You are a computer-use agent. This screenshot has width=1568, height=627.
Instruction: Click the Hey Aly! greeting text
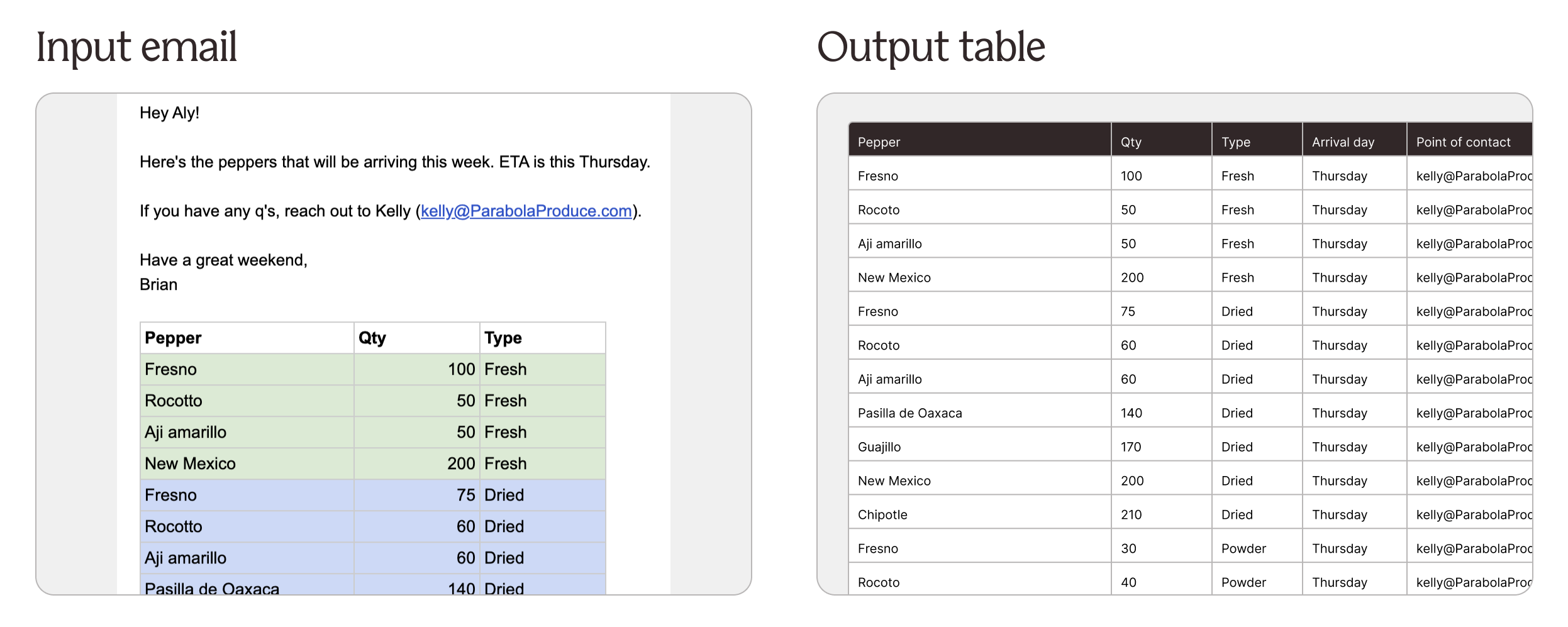tap(169, 113)
